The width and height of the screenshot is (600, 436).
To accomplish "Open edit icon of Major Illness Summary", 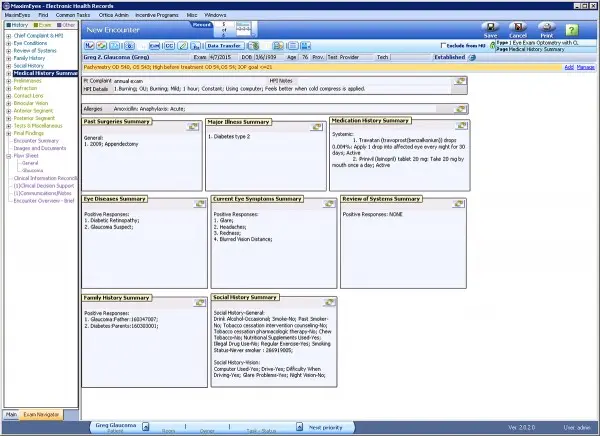I will coord(316,127).
